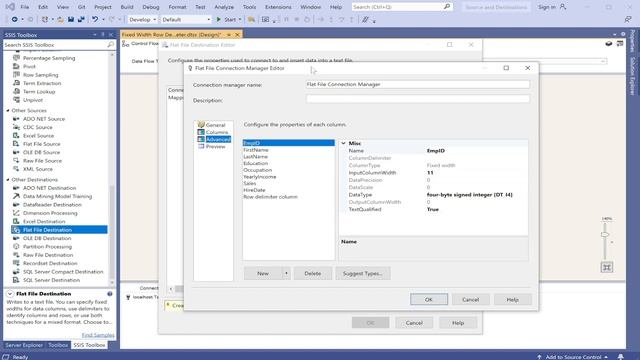Select the XML Source icon
Viewport: 640px width, 360px height.
[16, 169]
